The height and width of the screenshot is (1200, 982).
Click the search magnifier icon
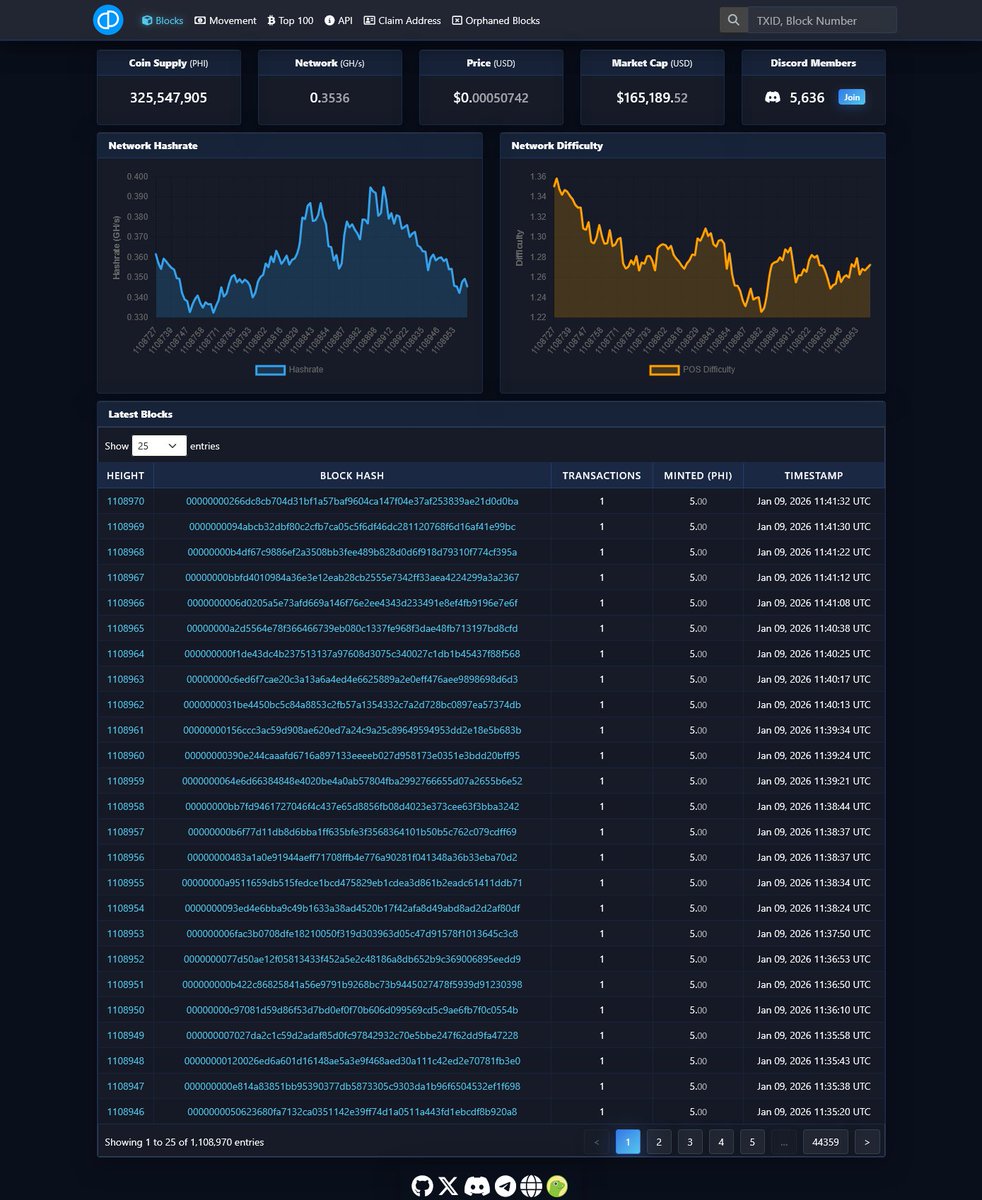click(733, 19)
